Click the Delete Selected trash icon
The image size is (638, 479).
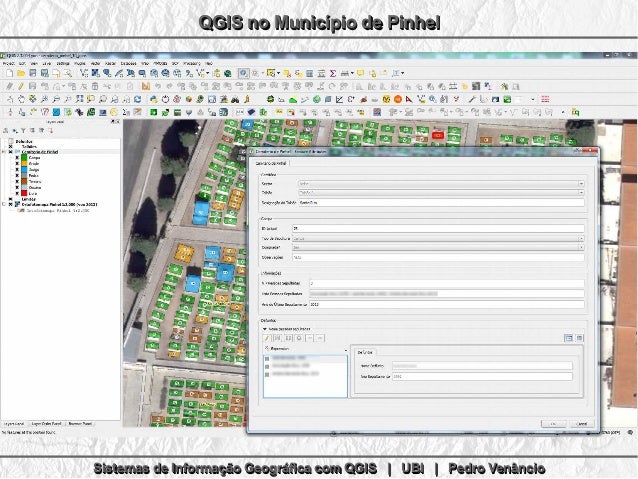coord(95,86)
